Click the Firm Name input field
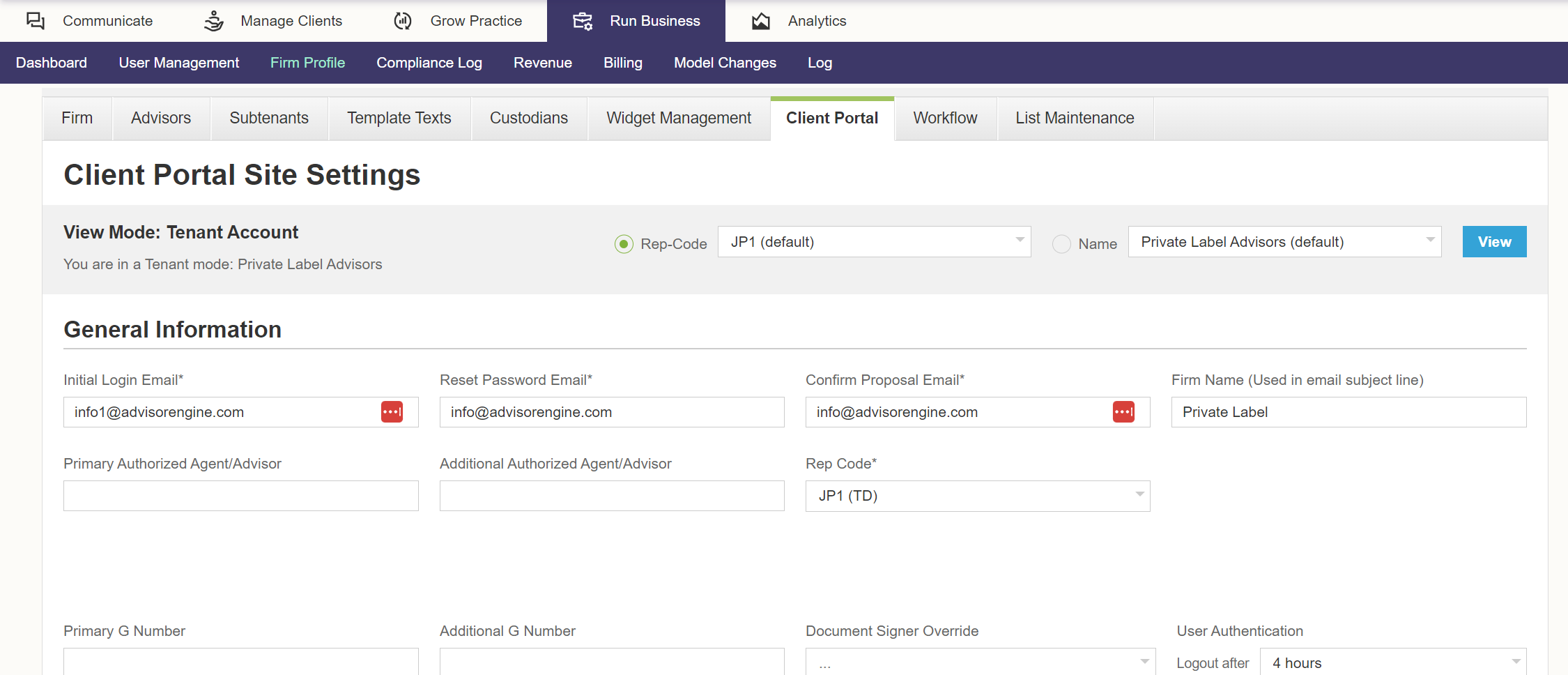 point(1349,412)
